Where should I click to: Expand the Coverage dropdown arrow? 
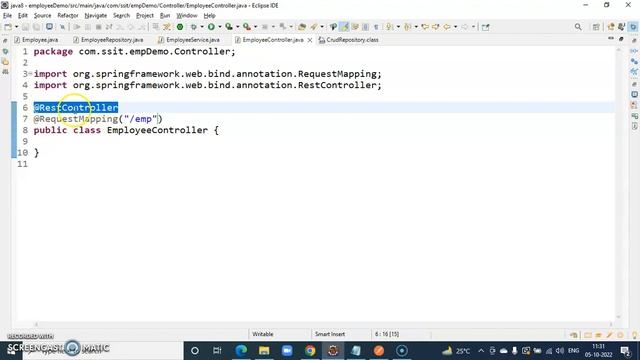pos(238,27)
